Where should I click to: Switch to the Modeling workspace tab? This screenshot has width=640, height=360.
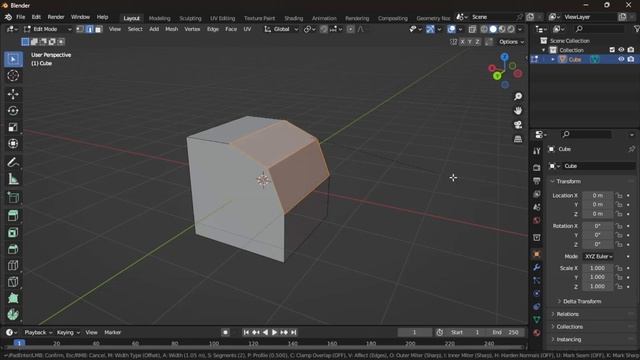pyautogui.click(x=159, y=18)
